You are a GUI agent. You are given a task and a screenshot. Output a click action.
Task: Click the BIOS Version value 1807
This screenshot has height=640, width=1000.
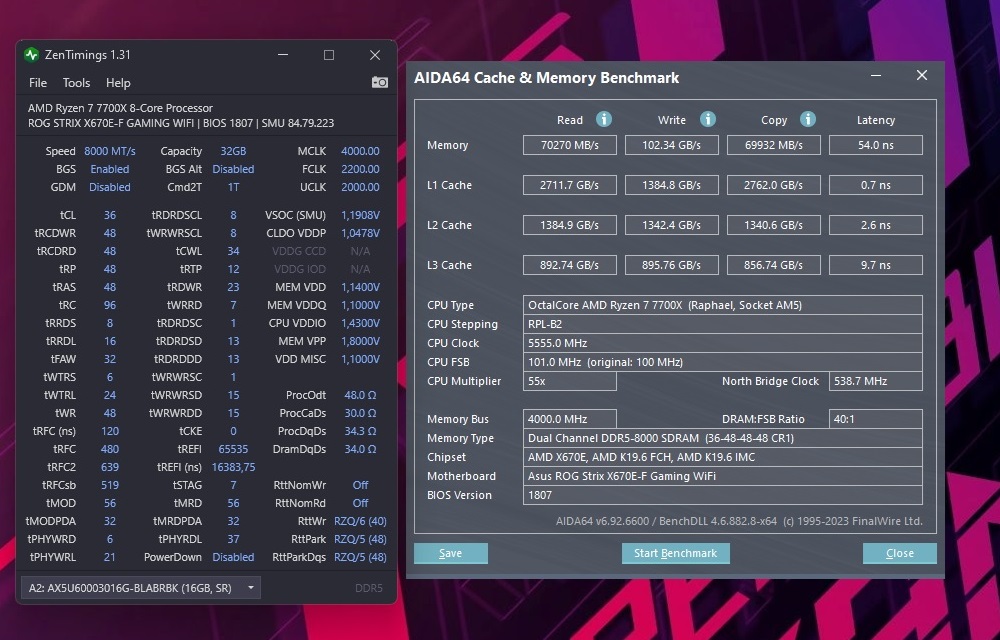pyautogui.click(x=723, y=495)
